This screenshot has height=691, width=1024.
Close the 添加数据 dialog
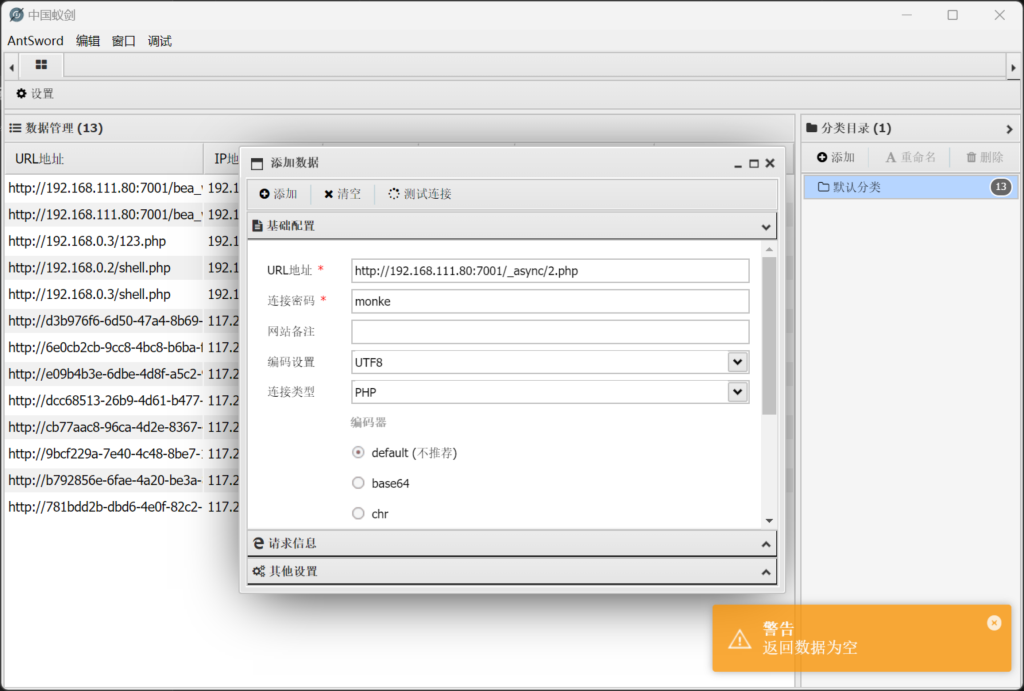(x=770, y=163)
